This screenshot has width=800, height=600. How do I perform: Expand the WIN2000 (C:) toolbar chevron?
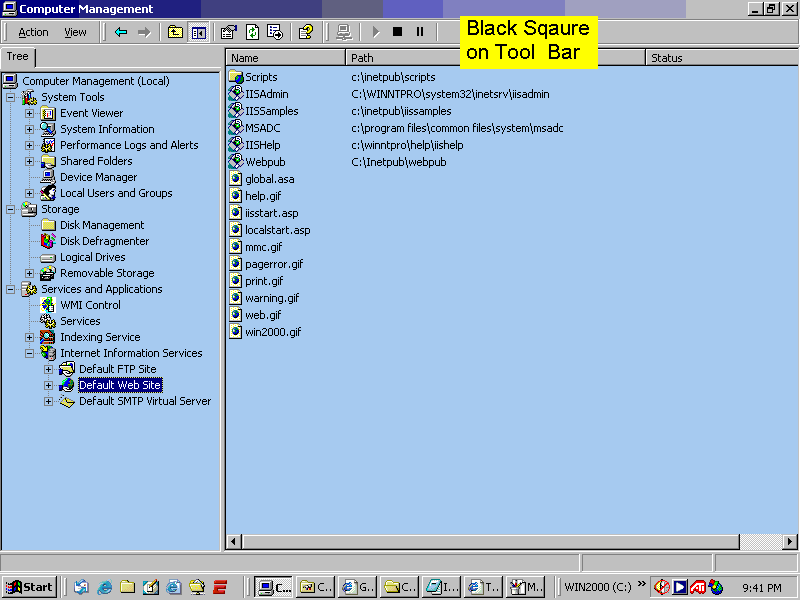coord(641,584)
